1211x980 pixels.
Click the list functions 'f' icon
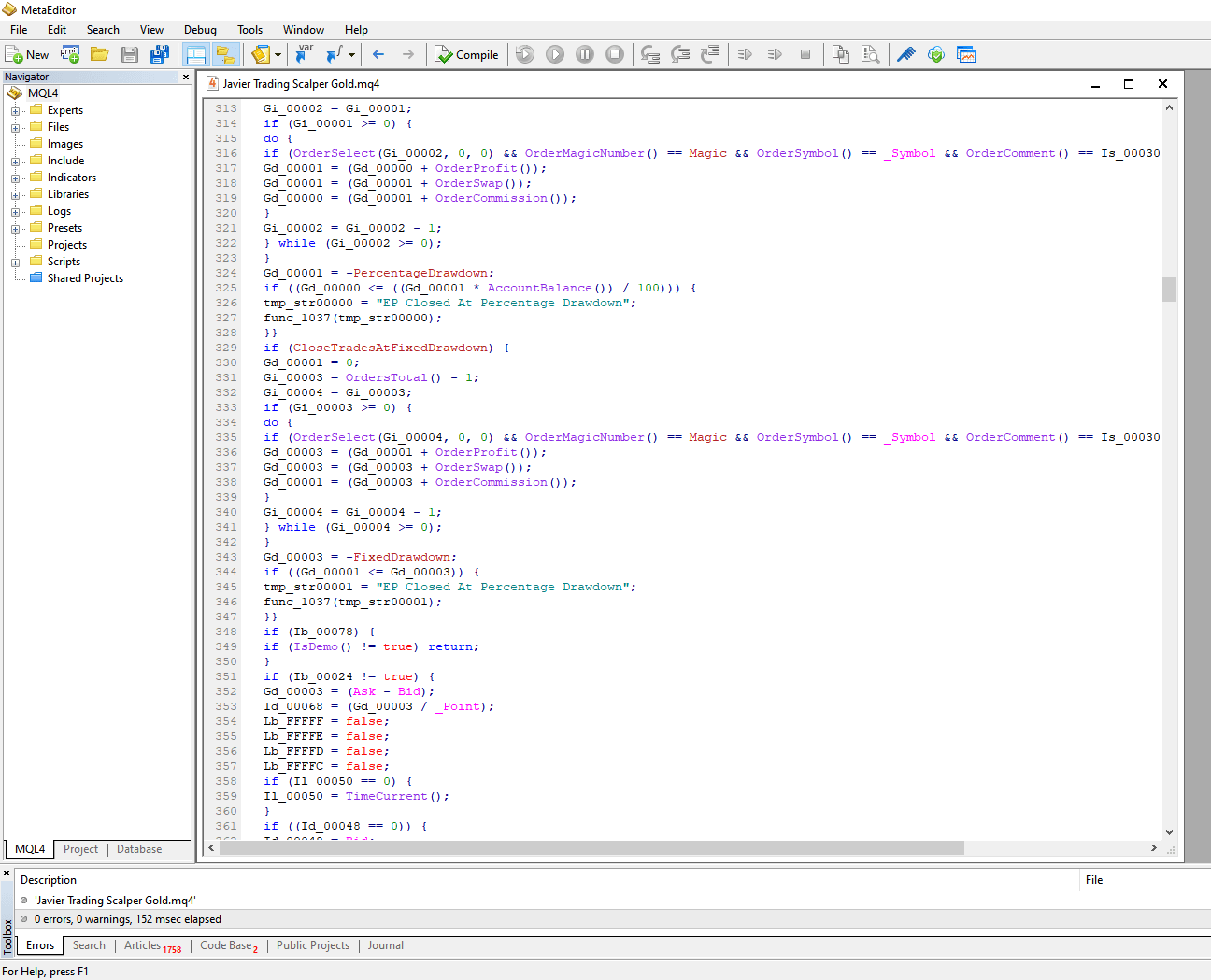335,54
